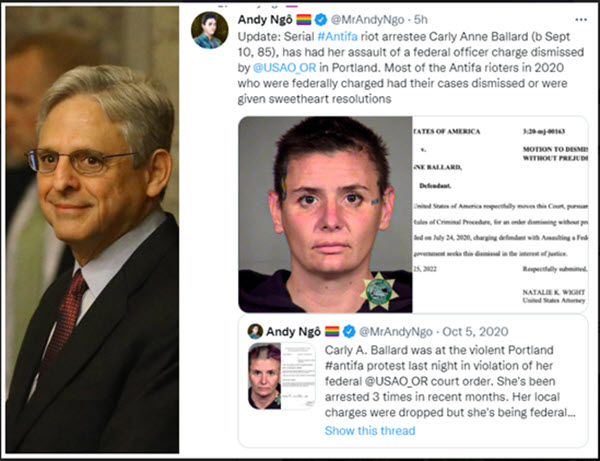Click verified badge in the quoted tweet

tap(349, 331)
